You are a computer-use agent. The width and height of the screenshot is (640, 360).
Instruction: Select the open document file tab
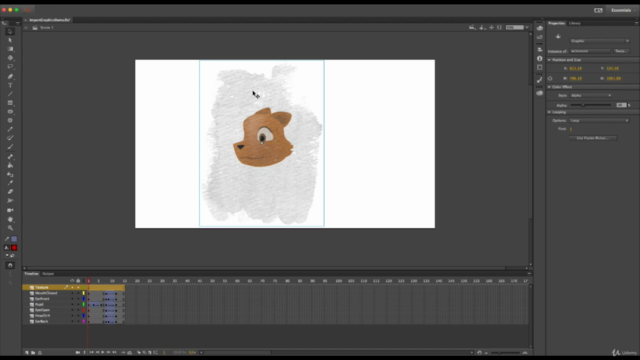pyautogui.click(x=49, y=20)
